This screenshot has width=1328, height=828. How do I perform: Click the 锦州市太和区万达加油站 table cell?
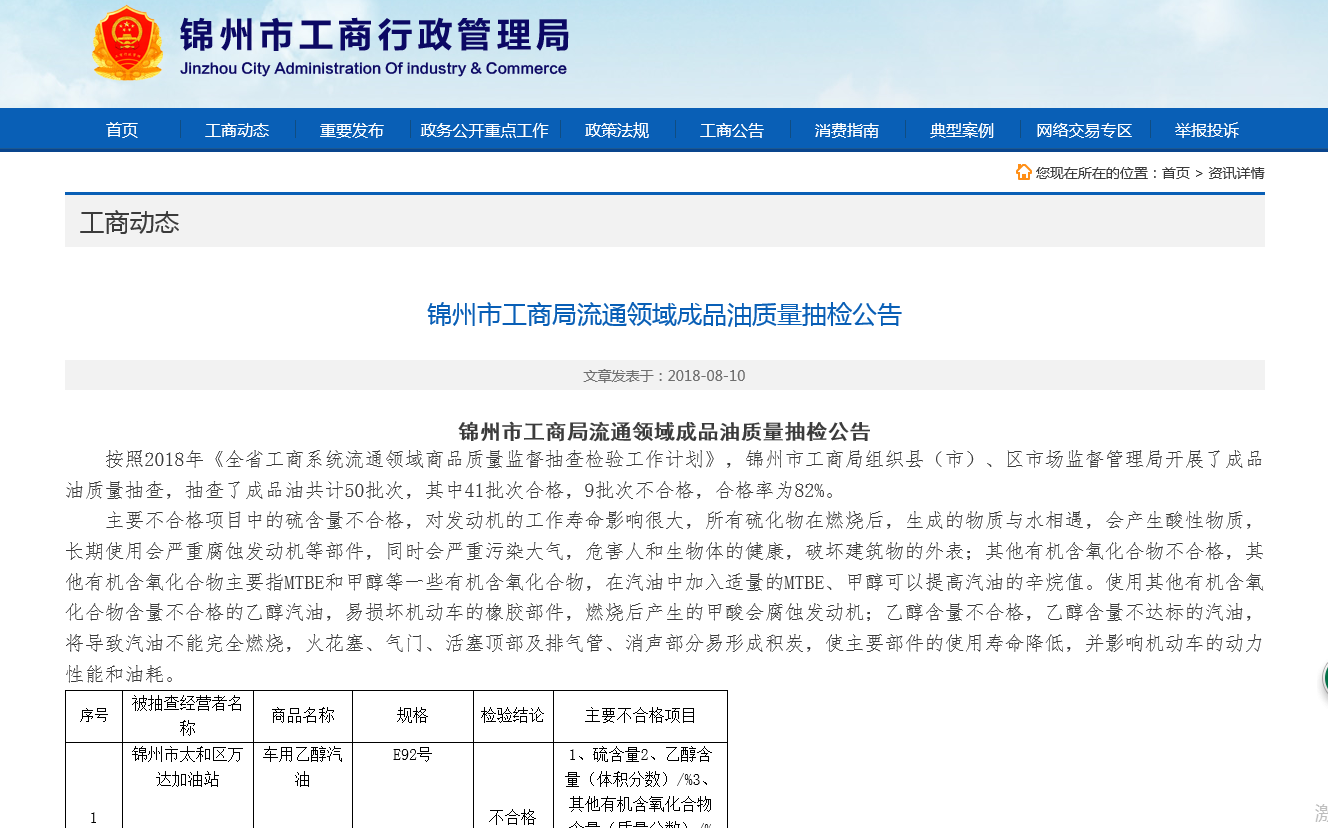click(x=188, y=766)
